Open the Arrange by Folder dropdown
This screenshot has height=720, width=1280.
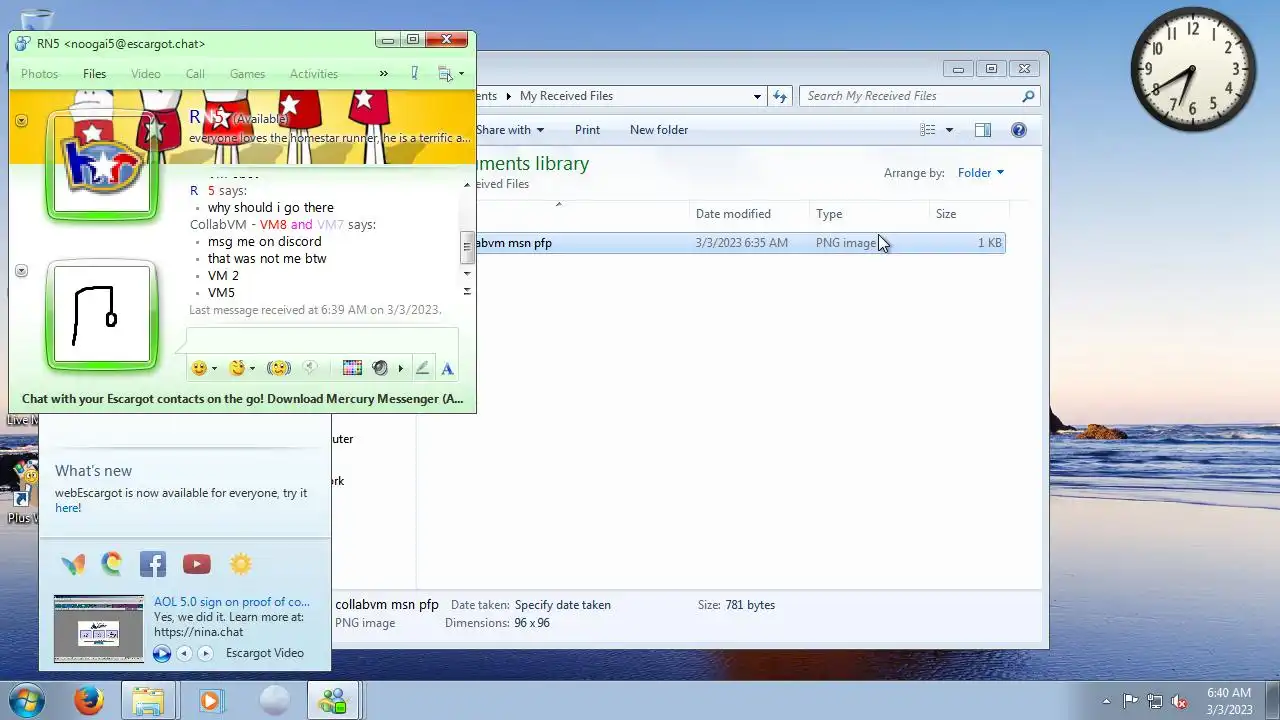point(981,173)
